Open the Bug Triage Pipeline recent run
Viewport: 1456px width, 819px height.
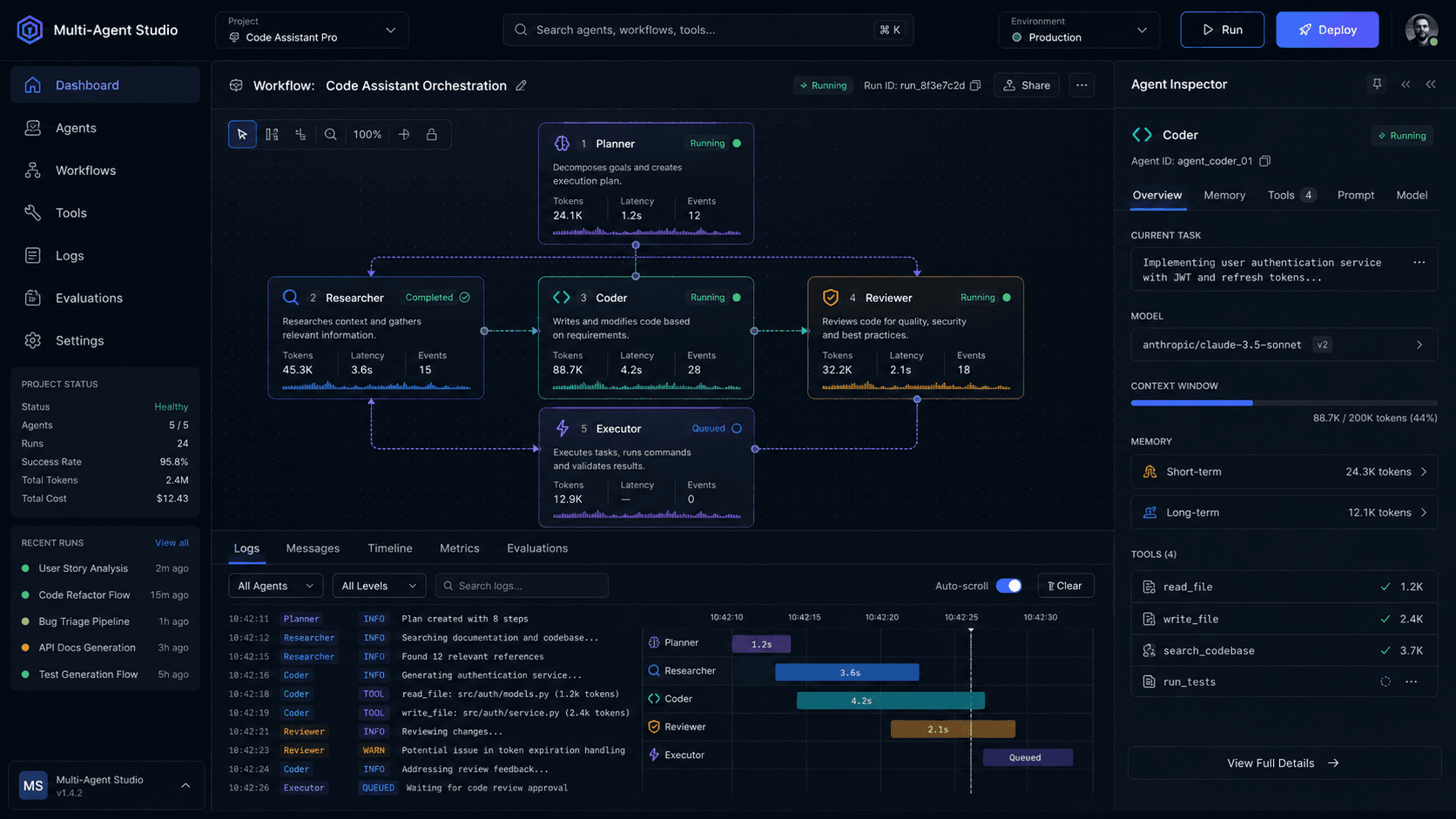pyautogui.click(x=104, y=621)
